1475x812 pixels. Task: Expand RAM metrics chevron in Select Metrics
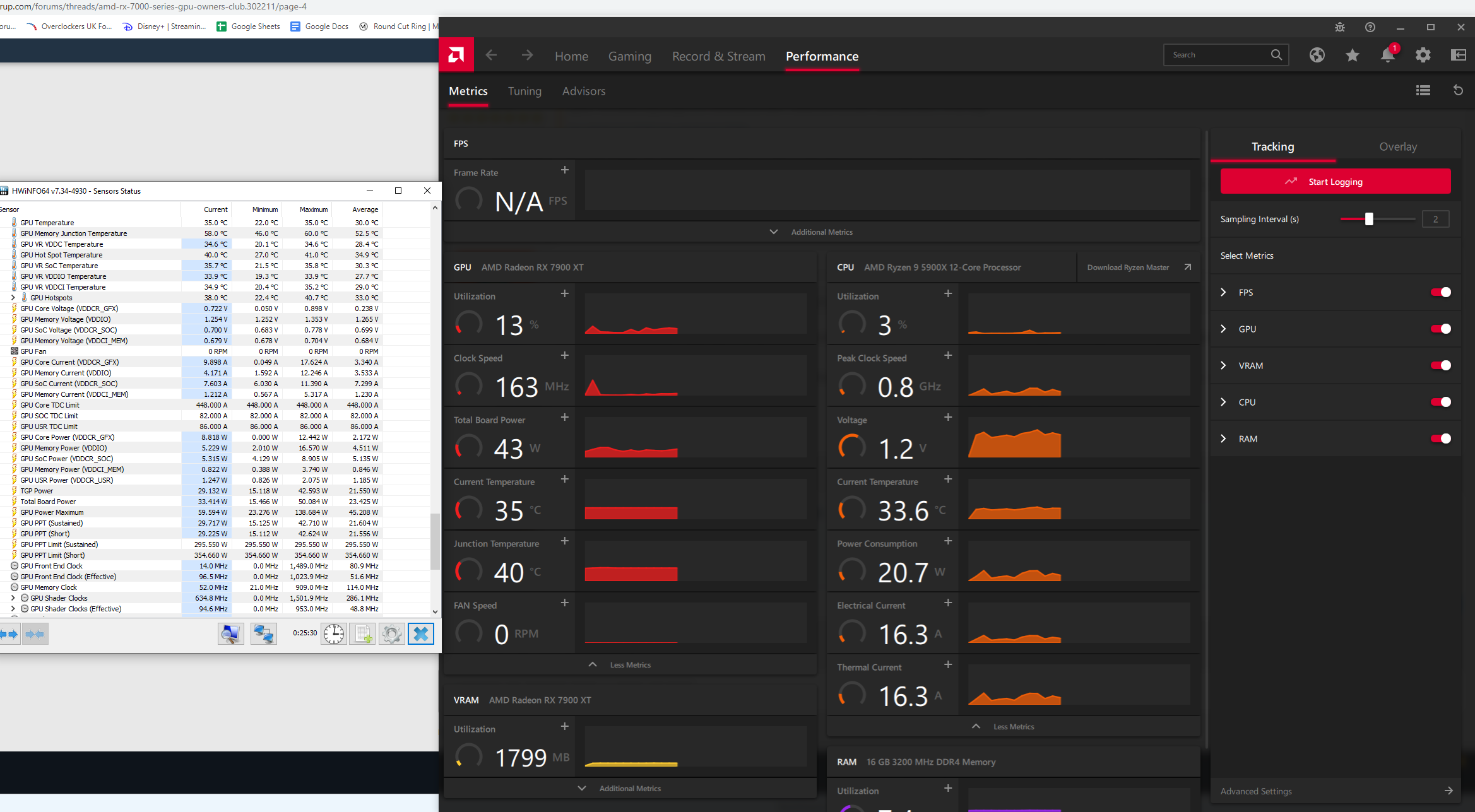(x=1224, y=438)
